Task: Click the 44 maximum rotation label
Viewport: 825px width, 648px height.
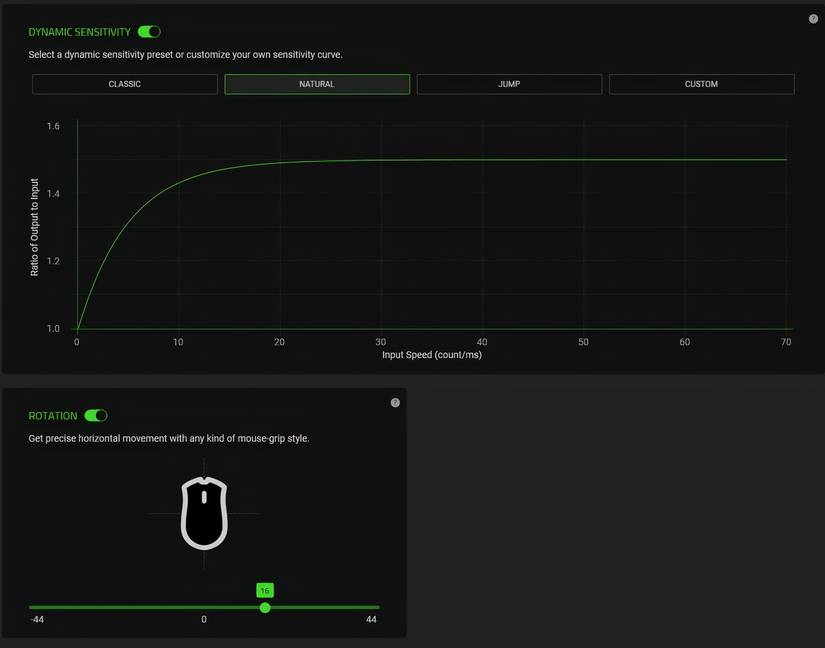Action: pyautogui.click(x=371, y=620)
